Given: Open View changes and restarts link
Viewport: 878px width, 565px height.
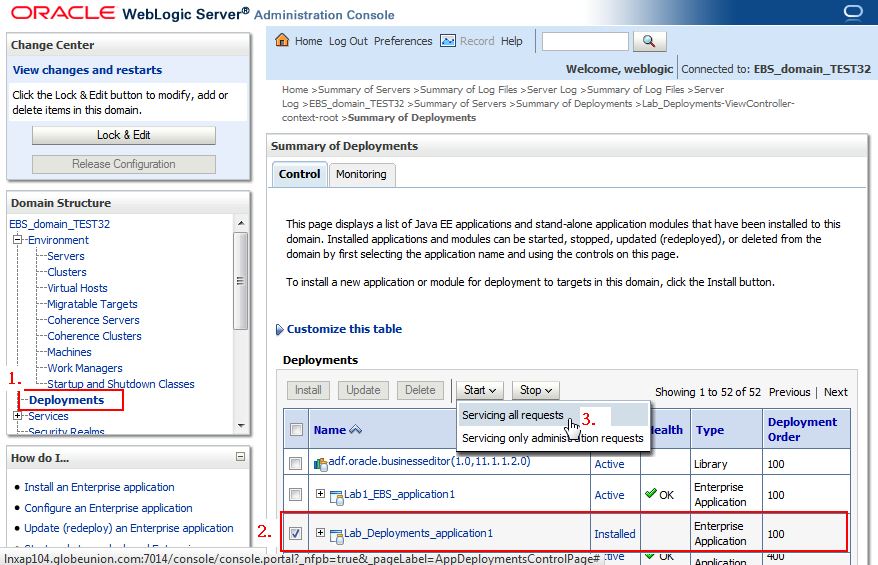Looking at the screenshot, I should 87,70.
